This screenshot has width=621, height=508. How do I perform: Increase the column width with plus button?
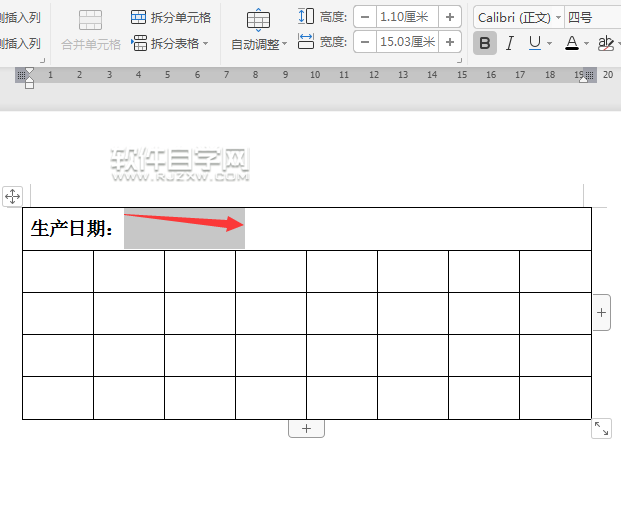point(450,42)
